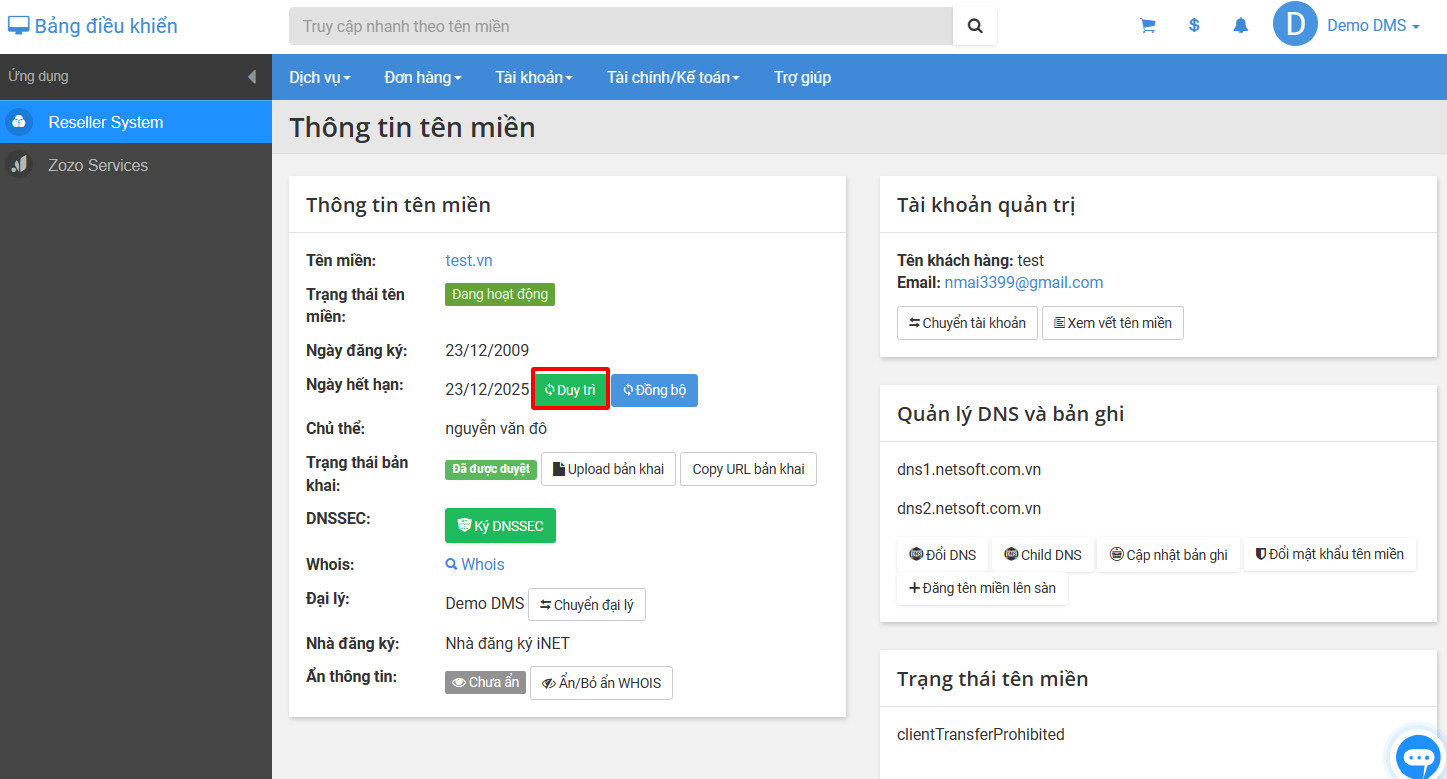Select Reseller System in sidebar
The image size is (1447, 779).
pos(136,122)
